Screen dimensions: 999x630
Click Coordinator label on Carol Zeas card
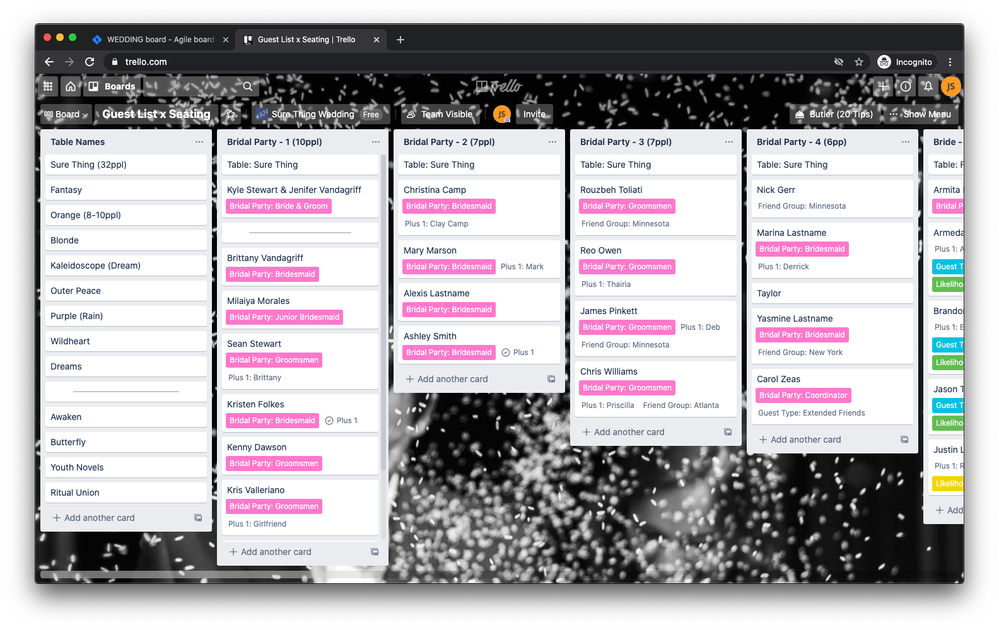(x=803, y=396)
